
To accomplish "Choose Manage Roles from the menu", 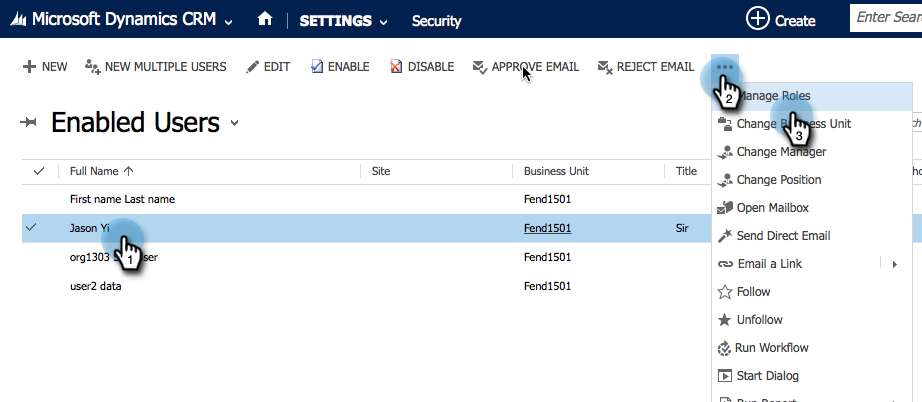I will pos(773,96).
